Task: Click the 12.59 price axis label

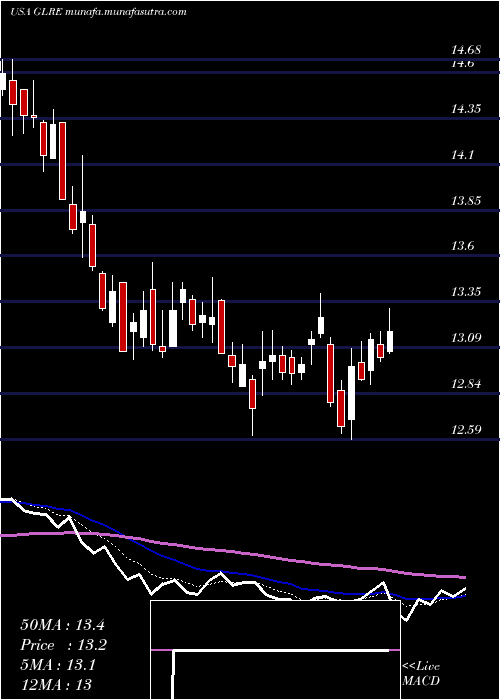Action: pos(466,430)
